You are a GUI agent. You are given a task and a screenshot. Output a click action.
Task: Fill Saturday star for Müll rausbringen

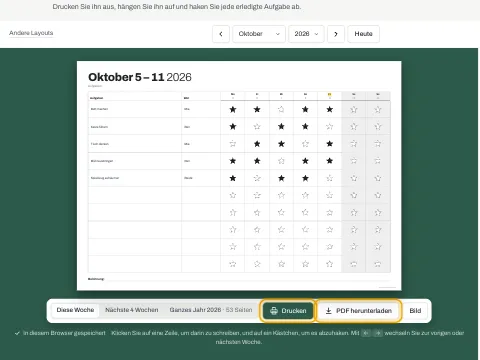point(354,161)
